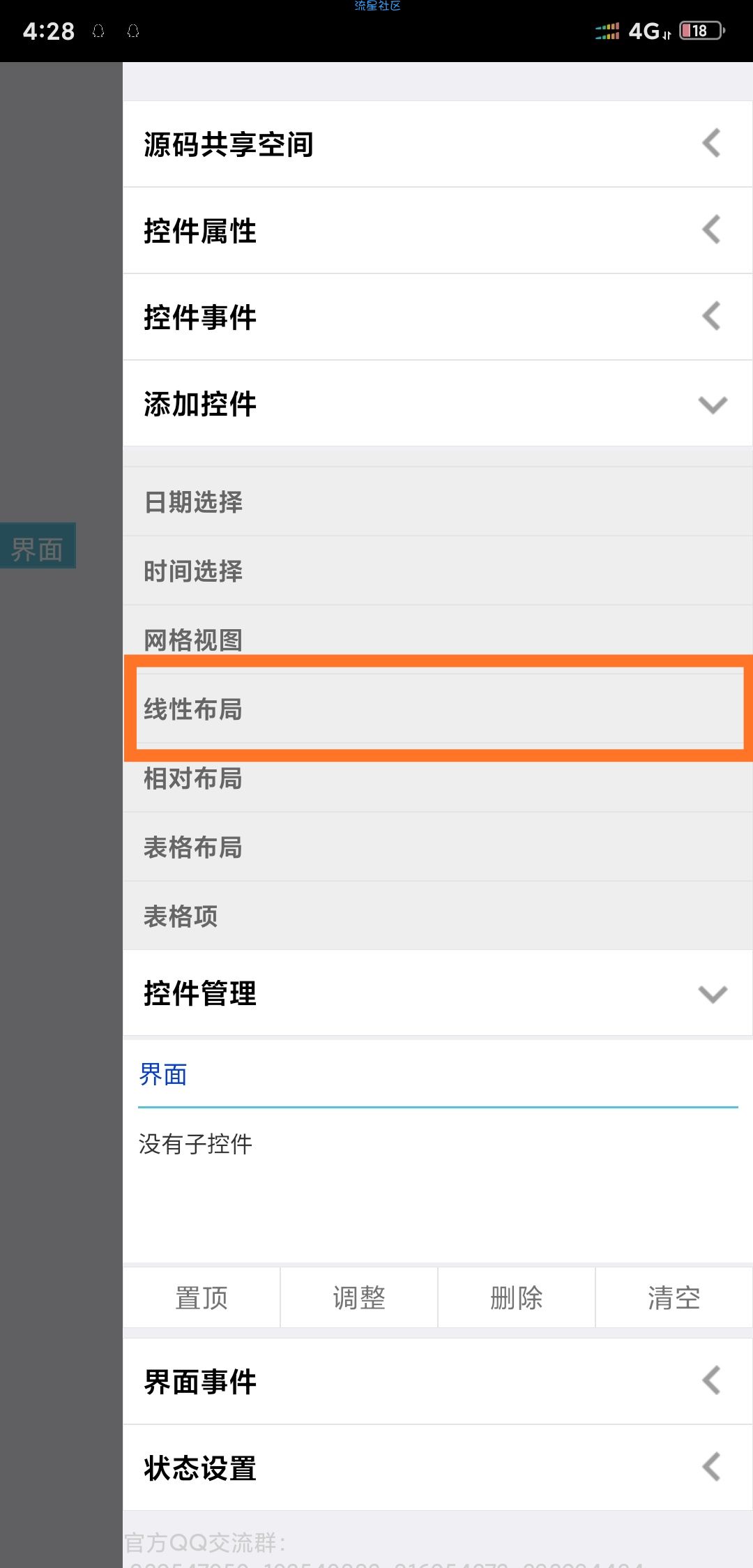This screenshot has width=753, height=1568.
Task: Expand the 界面事件 section arrow
Action: click(711, 1381)
